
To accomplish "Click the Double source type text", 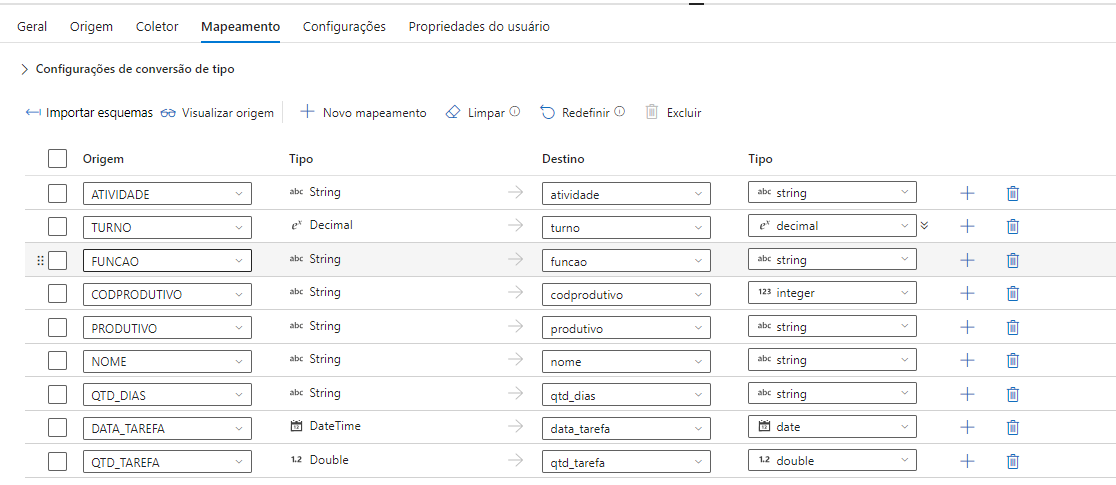I will [329, 459].
